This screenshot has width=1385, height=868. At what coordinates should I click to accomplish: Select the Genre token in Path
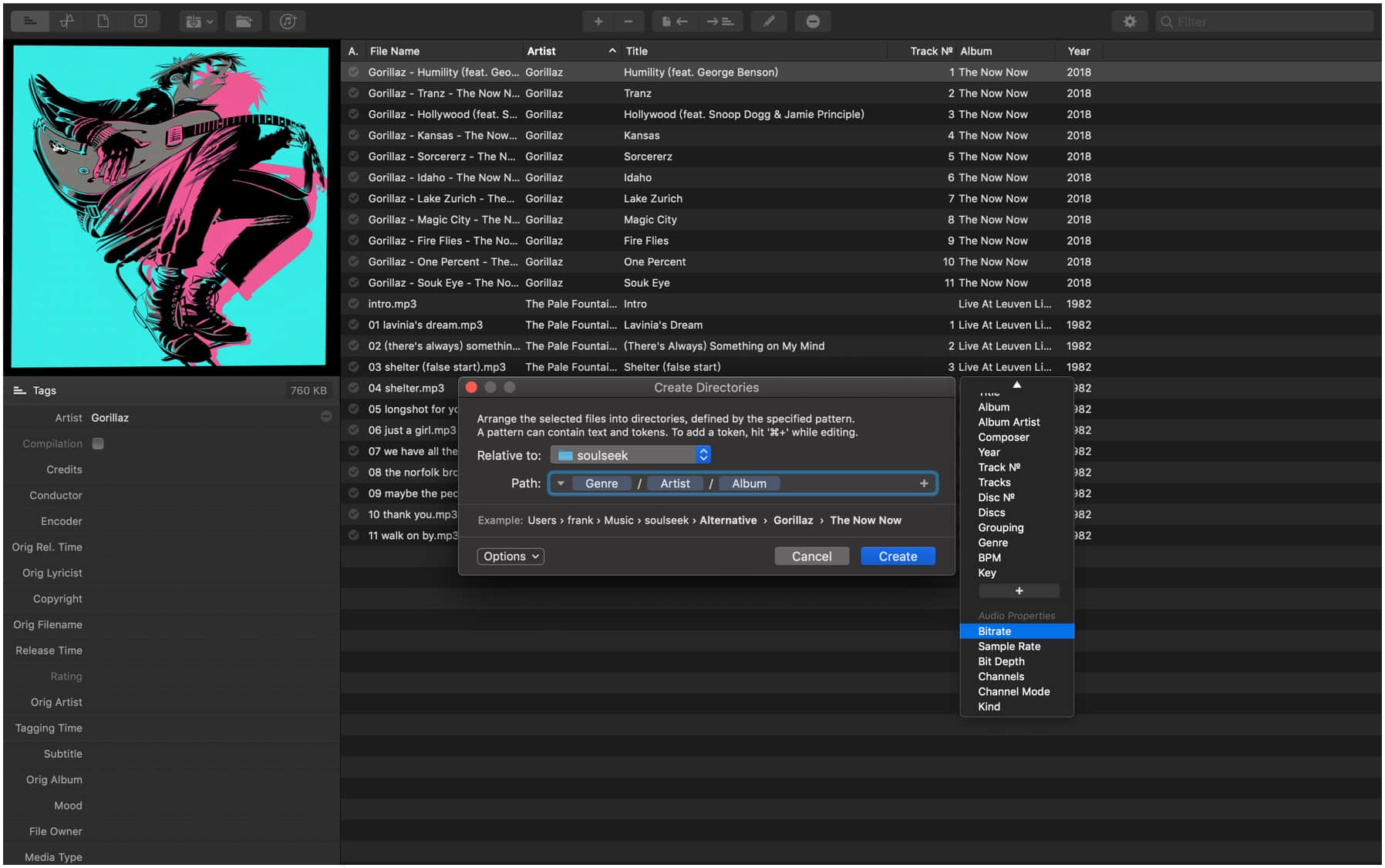(602, 483)
